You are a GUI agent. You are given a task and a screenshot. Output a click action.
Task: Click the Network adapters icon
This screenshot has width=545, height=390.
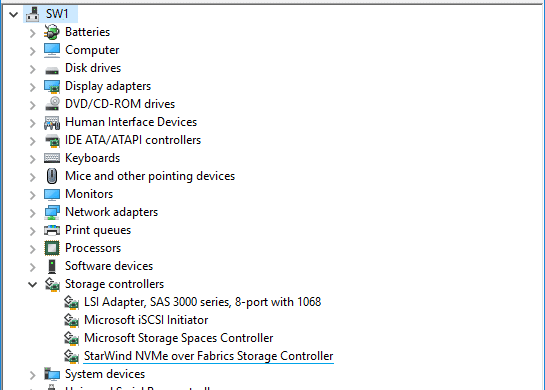(52, 212)
